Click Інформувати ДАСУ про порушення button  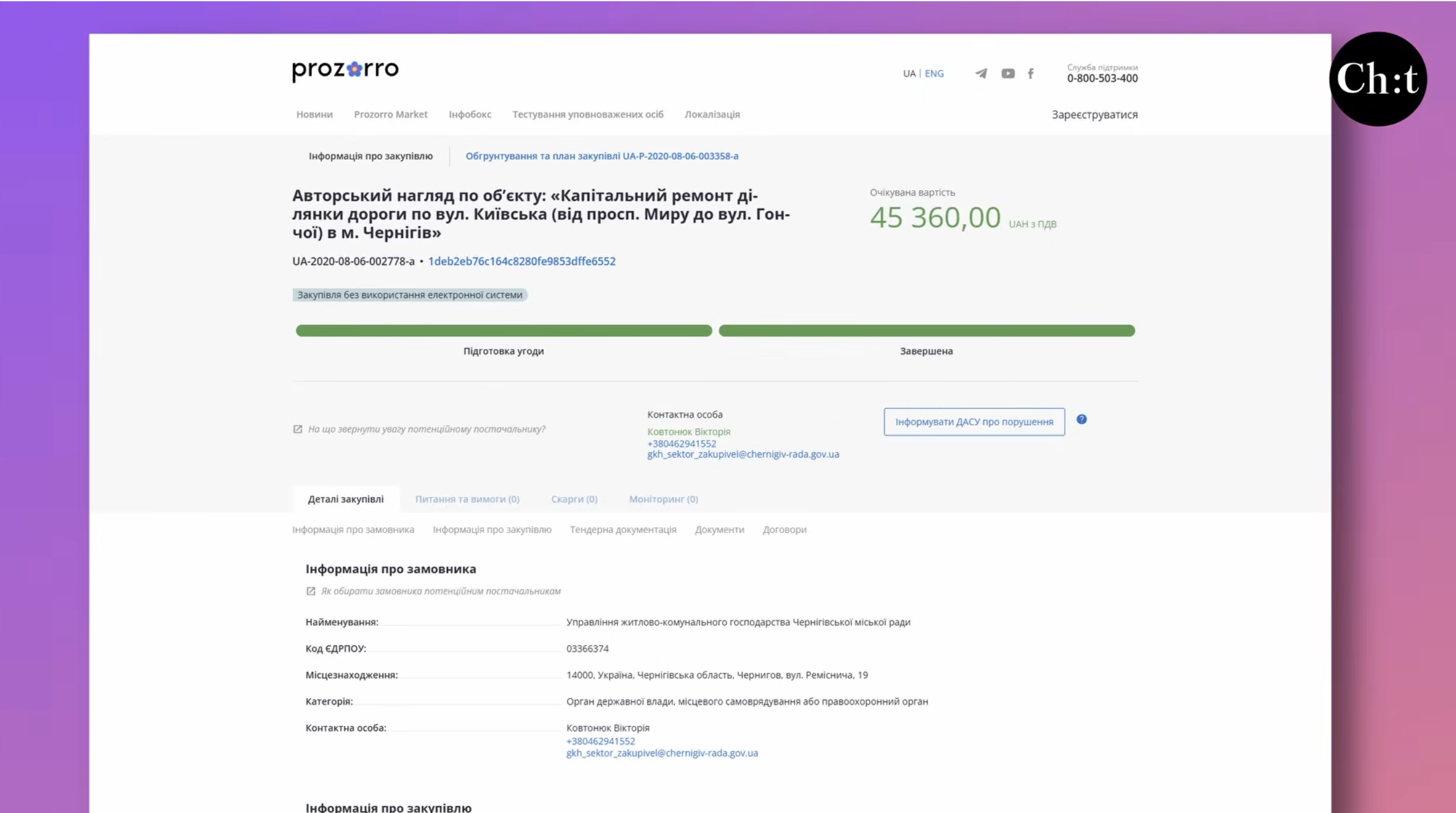coord(974,422)
